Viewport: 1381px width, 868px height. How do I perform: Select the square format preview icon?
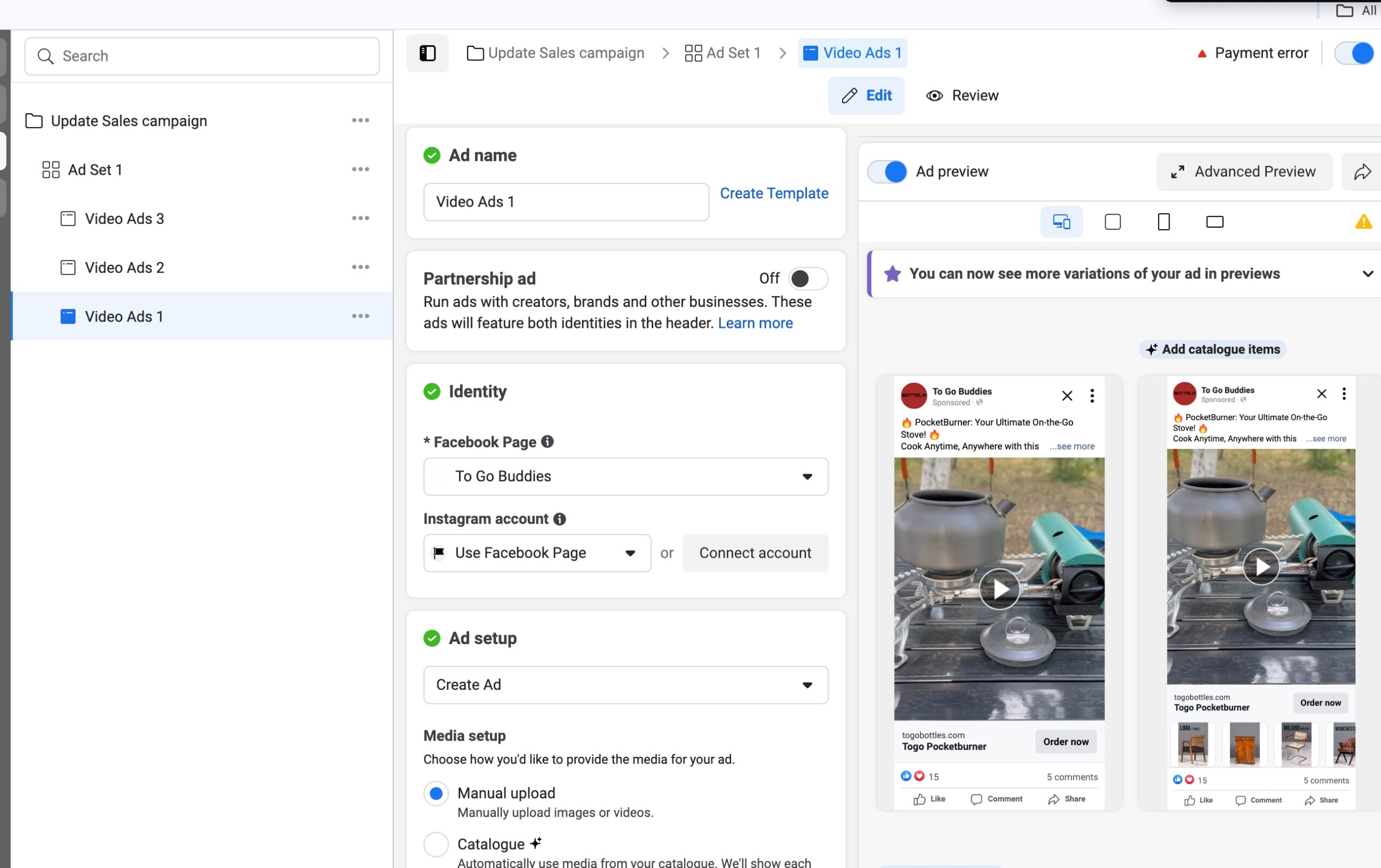pos(1112,221)
